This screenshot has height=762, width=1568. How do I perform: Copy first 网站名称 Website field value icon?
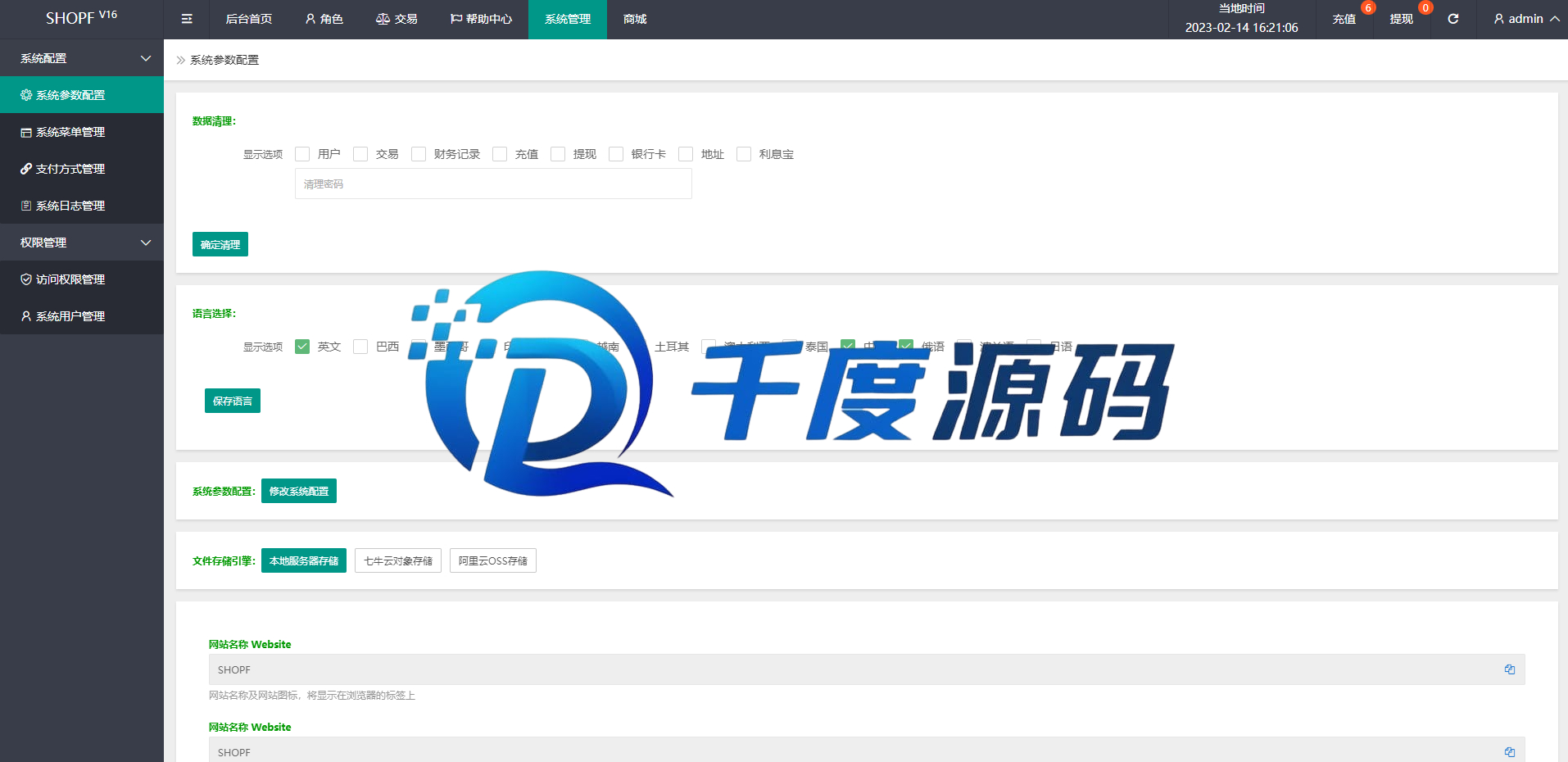coord(1510,669)
